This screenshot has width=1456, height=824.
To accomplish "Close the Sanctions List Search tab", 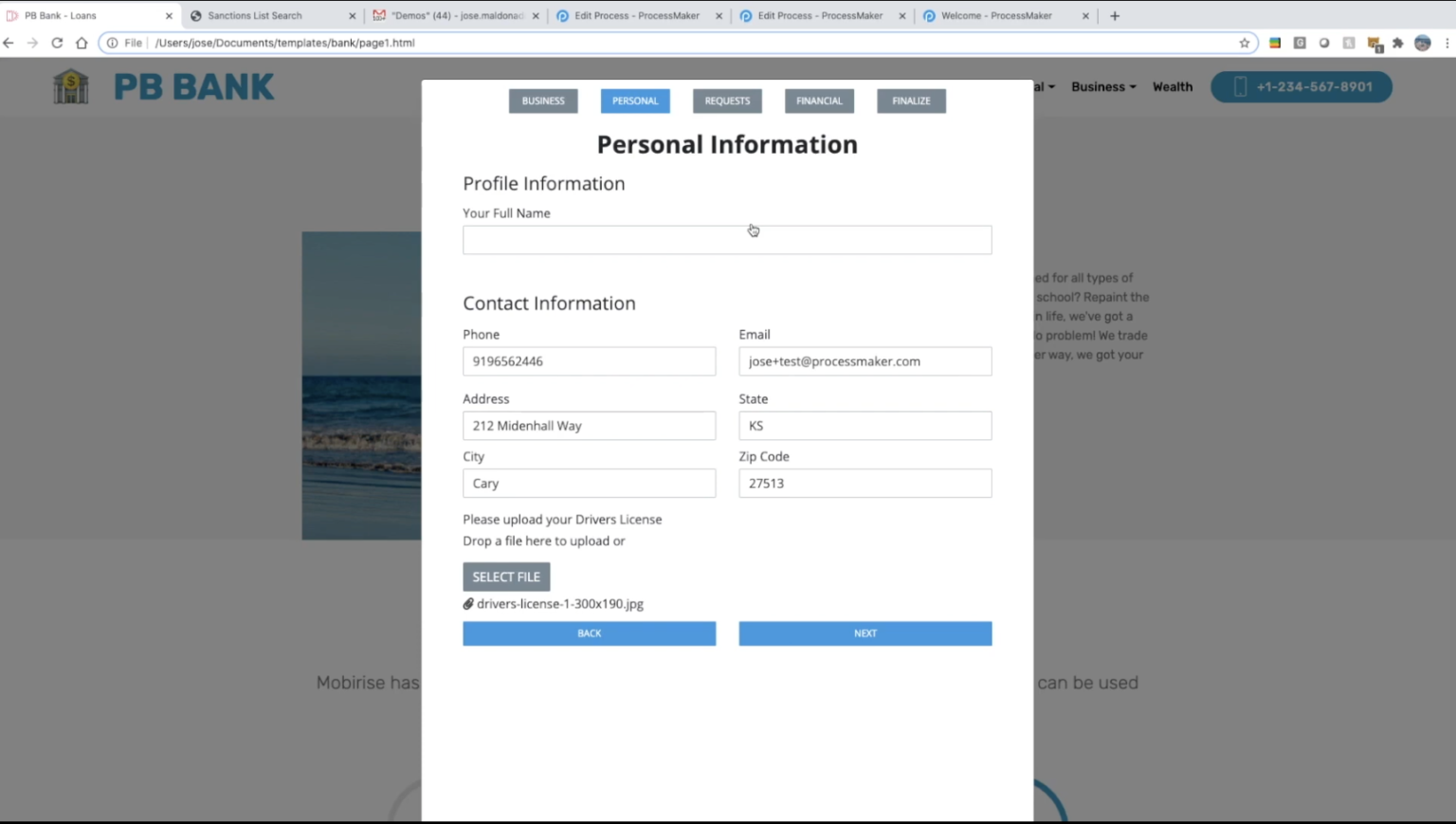I will point(352,16).
